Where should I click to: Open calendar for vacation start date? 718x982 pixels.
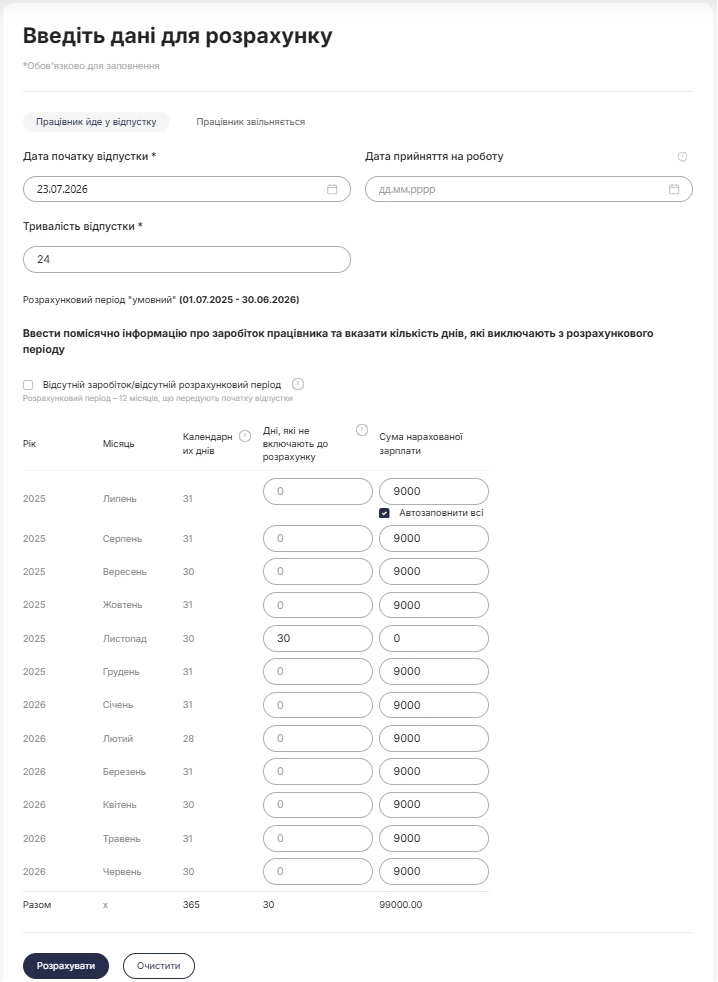[x=332, y=189]
